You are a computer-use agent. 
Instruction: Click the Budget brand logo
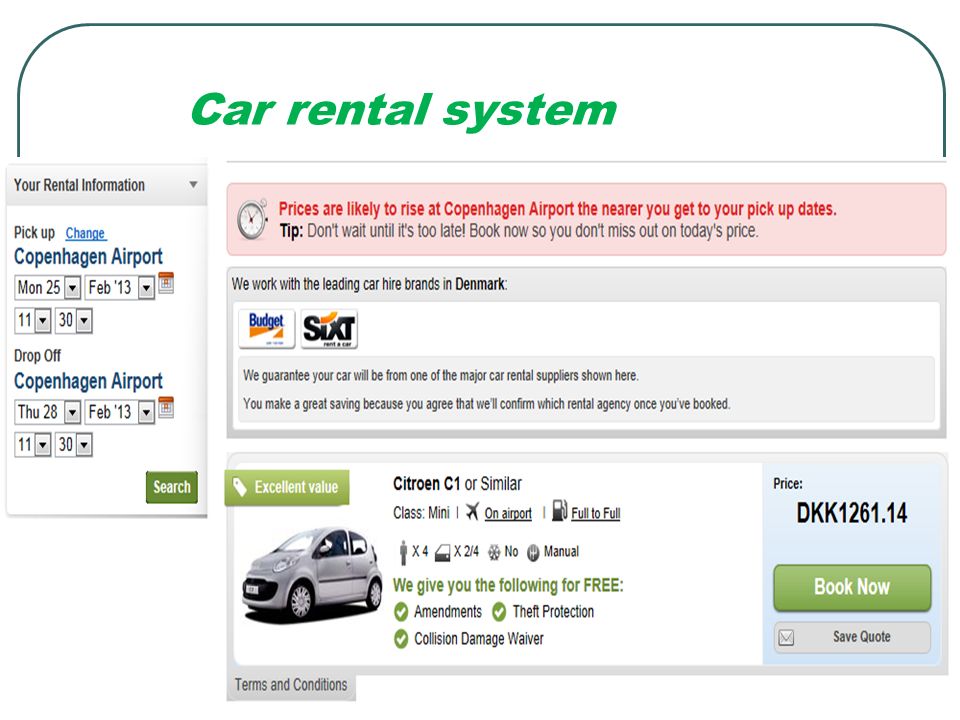[x=266, y=329]
